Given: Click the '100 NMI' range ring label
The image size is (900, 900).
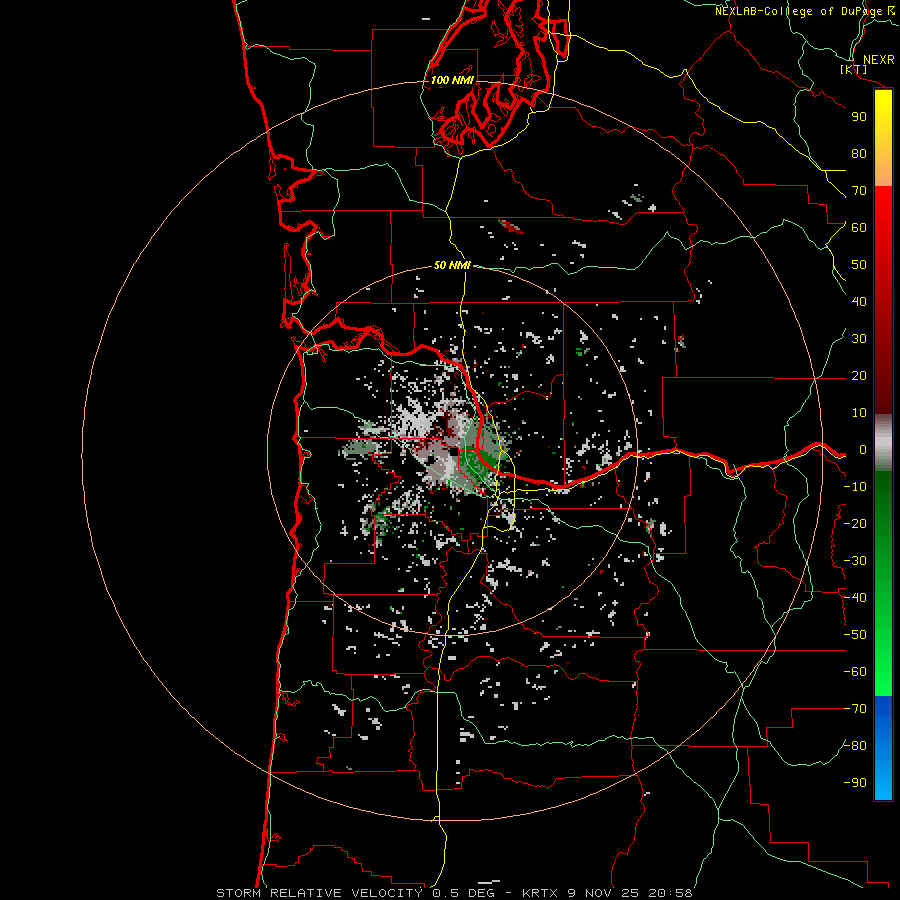Looking at the screenshot, I should click(452, 80).
